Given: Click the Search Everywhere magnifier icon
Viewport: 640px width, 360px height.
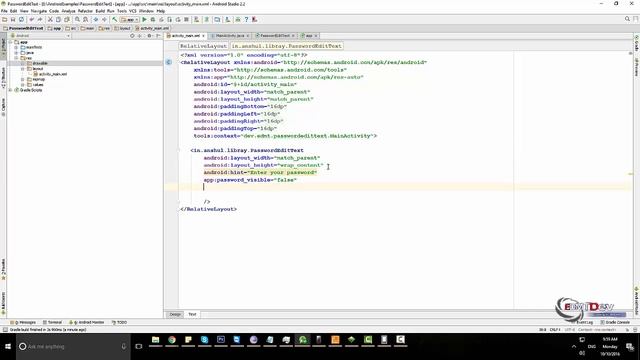Looking at the screenshot, I should pyautogui.click(x=627, y=19).
